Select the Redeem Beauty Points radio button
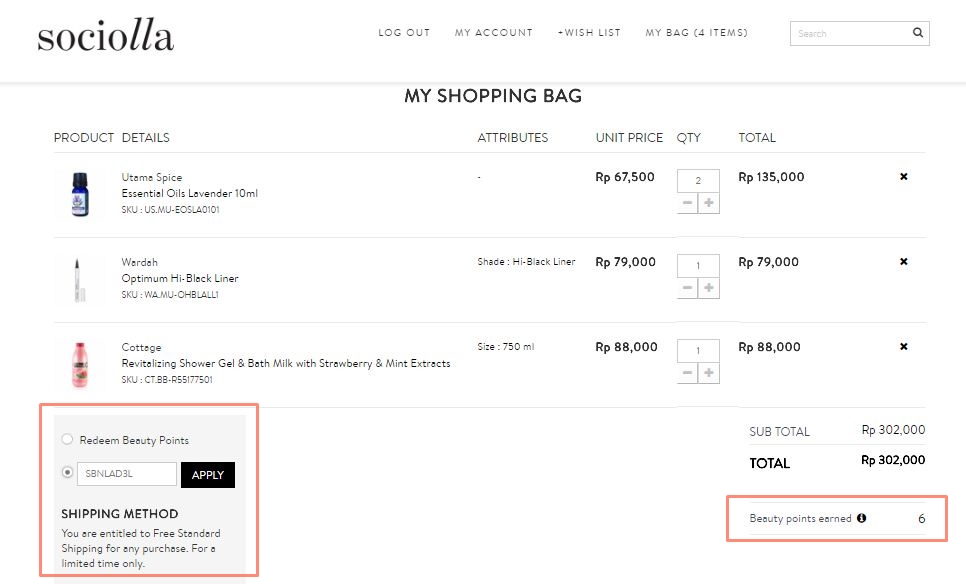Image resolution: width=966 pixels, height=584 pixels. click(66, 439)
